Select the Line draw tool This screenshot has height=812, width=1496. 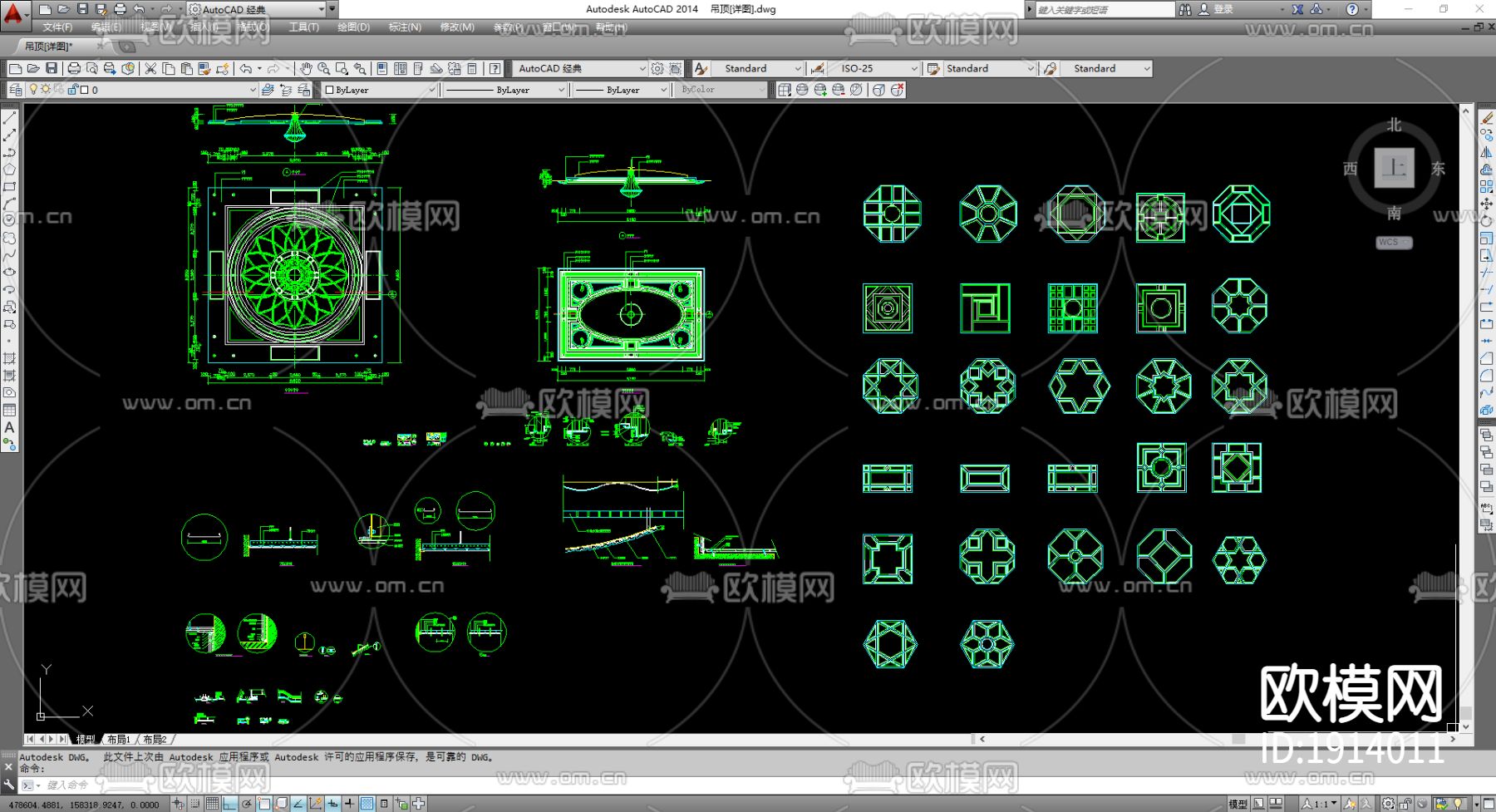point(10,118)
